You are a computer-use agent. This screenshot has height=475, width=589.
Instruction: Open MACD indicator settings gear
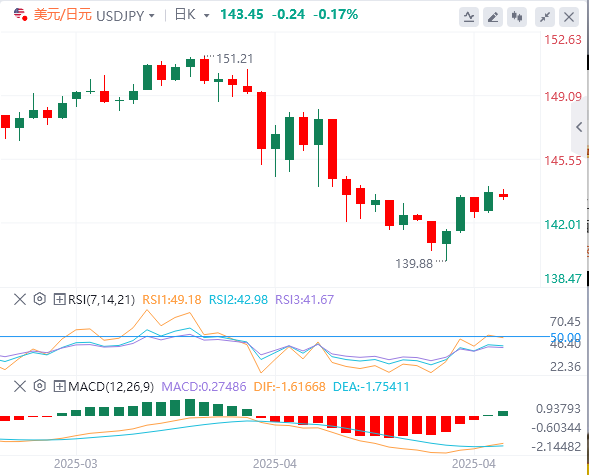(39, 386)
